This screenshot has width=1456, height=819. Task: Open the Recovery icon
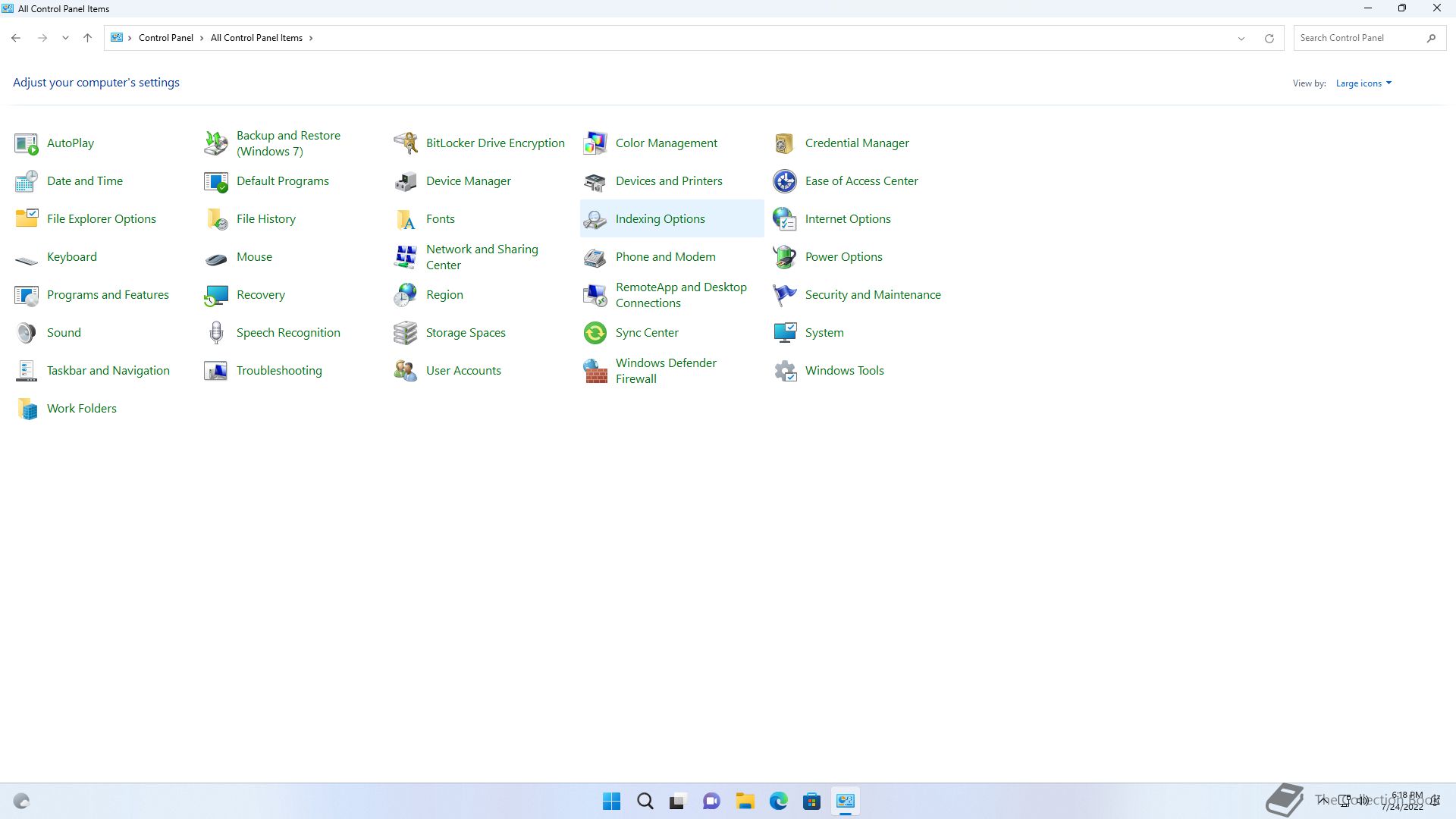pyautogui.click(x=216, y=295)
